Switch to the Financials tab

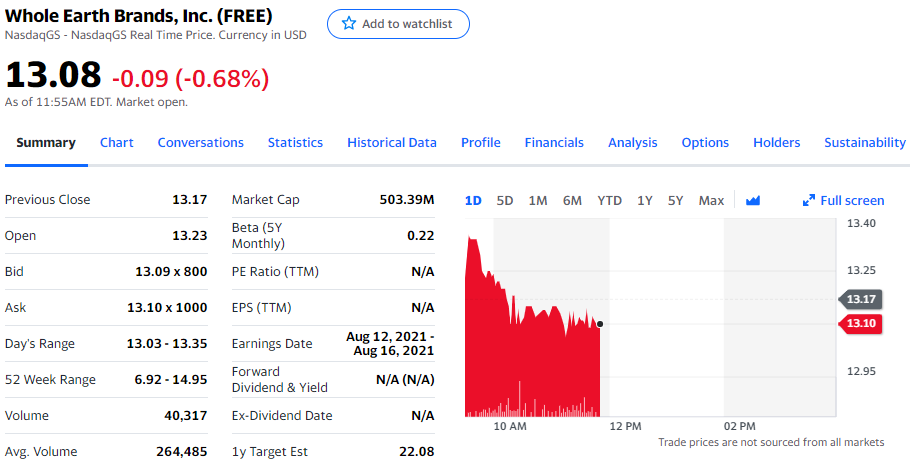554,143
